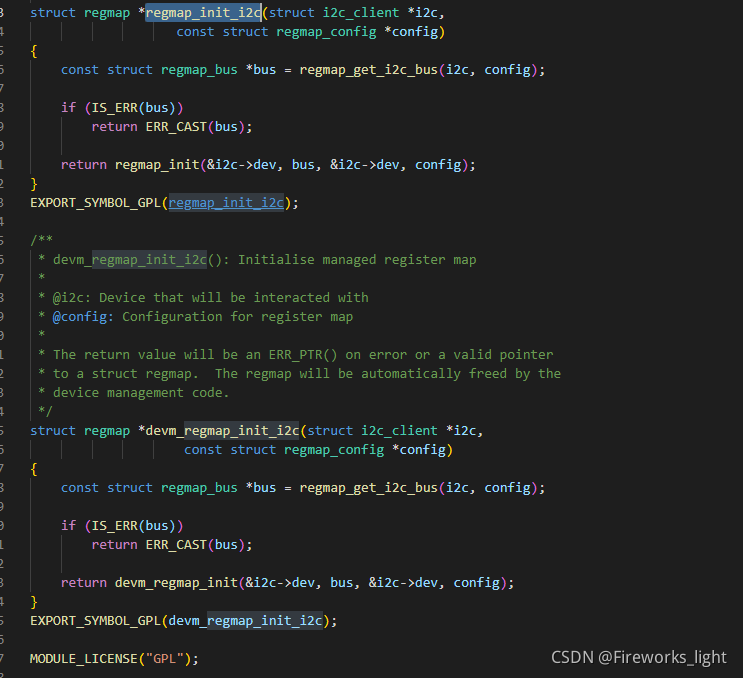The height and width of the screenshot is (678, 743).
Task: Click the @i2c: doc comment tag
Action: click(71, 298)
